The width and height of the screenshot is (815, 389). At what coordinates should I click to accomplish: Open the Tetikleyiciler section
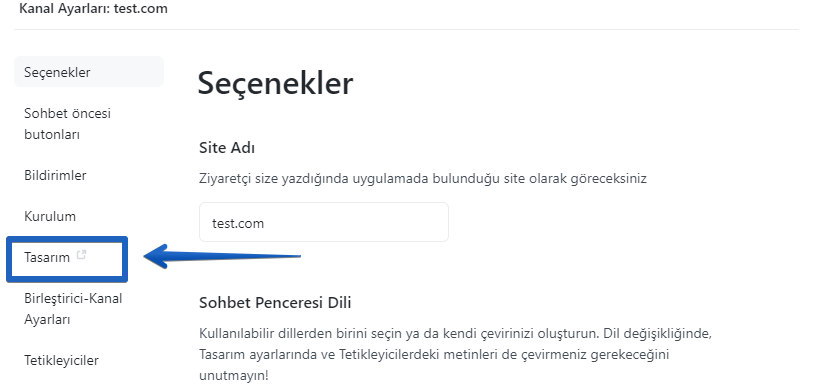61,360
